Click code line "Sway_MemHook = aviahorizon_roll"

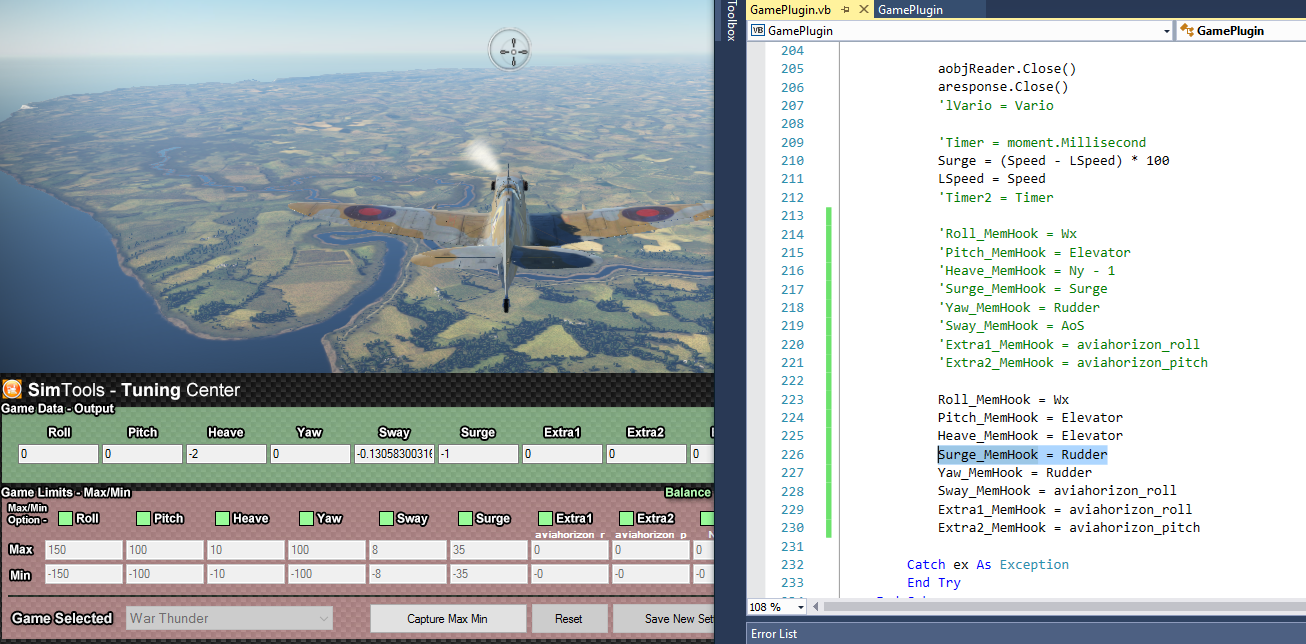click(x=1057, y=491)
